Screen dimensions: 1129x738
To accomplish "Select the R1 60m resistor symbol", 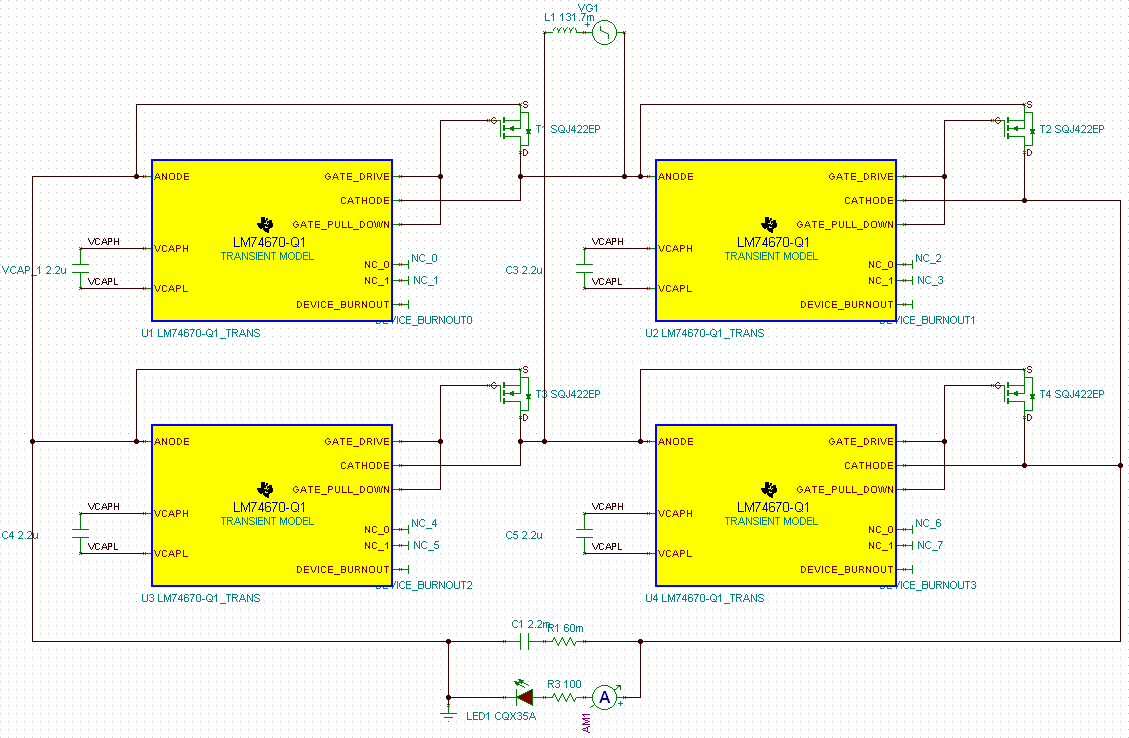I will point(564,641).
